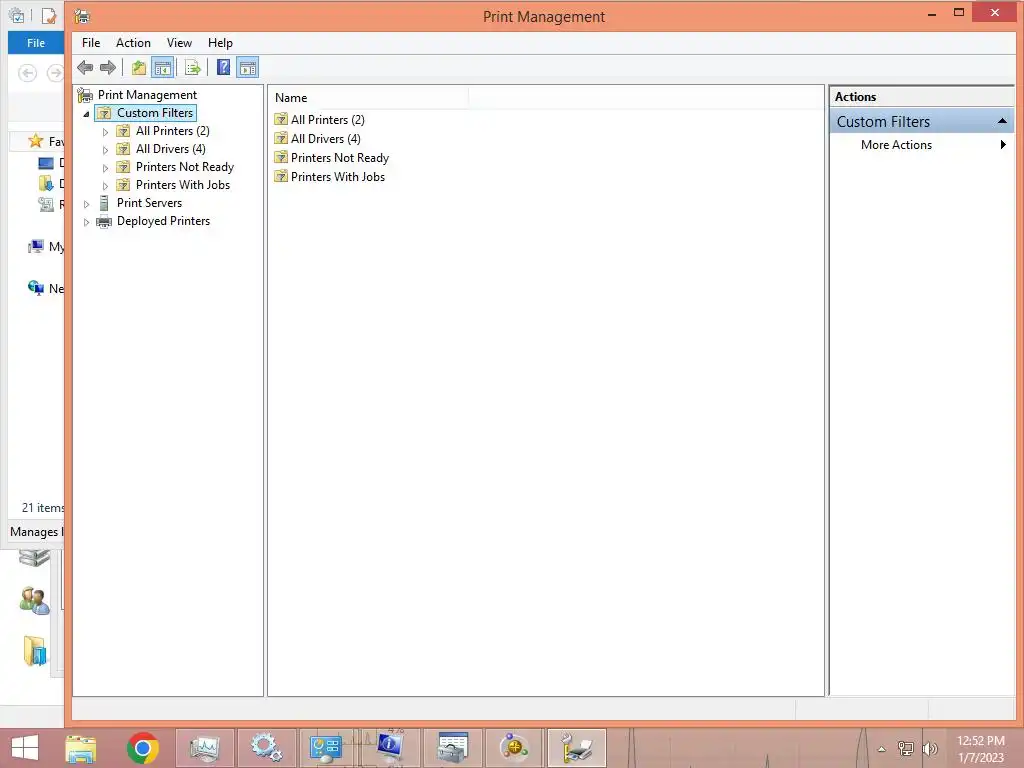The width and height of the screenshot is (1024, 768).
Task: Toggle the Show/Hide Action Pane button
Action: tap(248, 67)
